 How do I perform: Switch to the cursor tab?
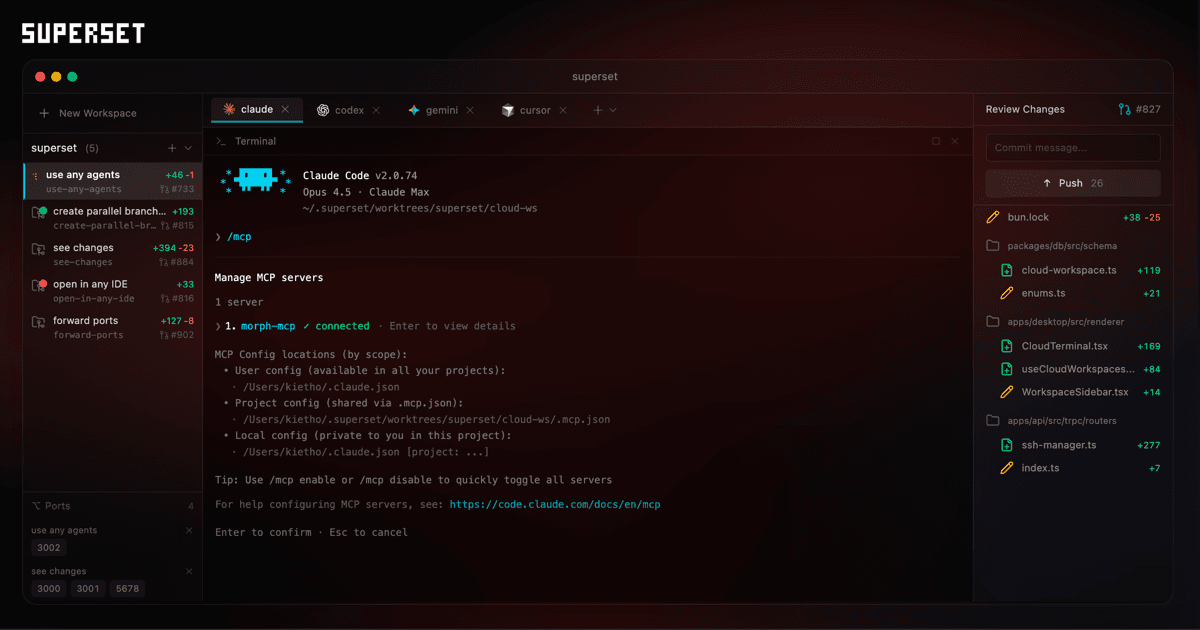[535, 110]
